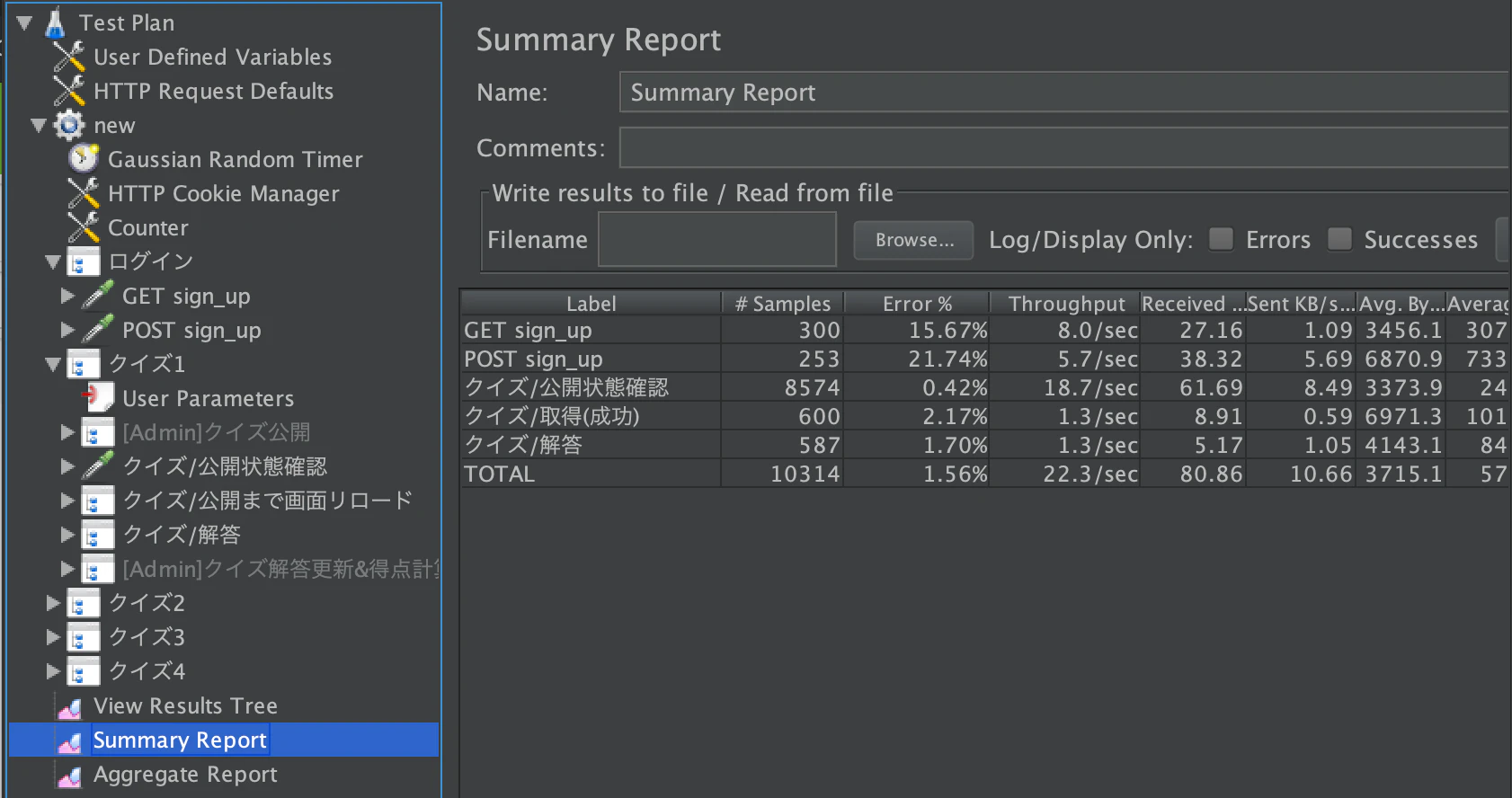Sort table by # Samples column header

pyautogui.click(x=783, y=304)
